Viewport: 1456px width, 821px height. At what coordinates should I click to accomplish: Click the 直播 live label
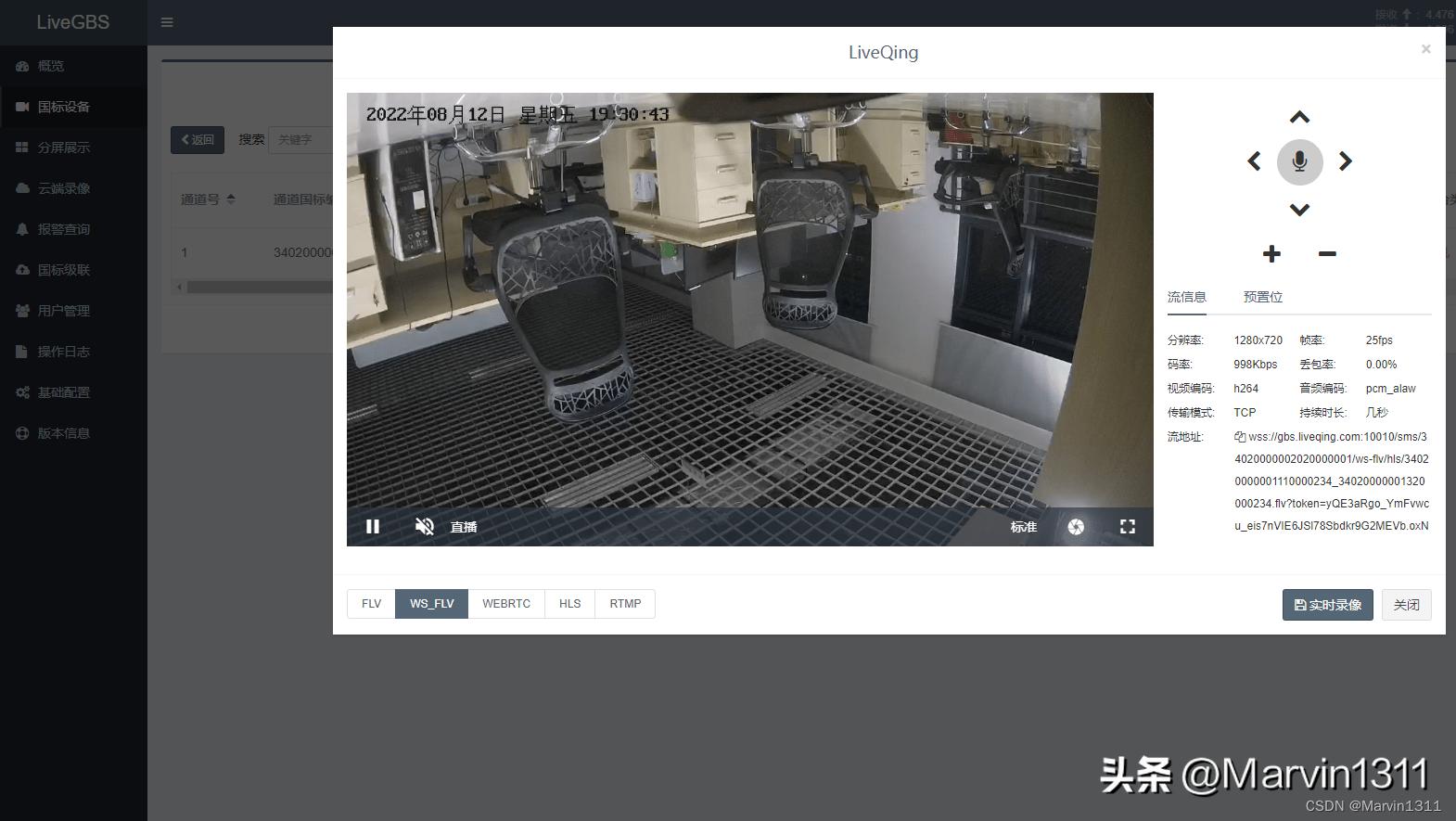(x=464, y=527)
